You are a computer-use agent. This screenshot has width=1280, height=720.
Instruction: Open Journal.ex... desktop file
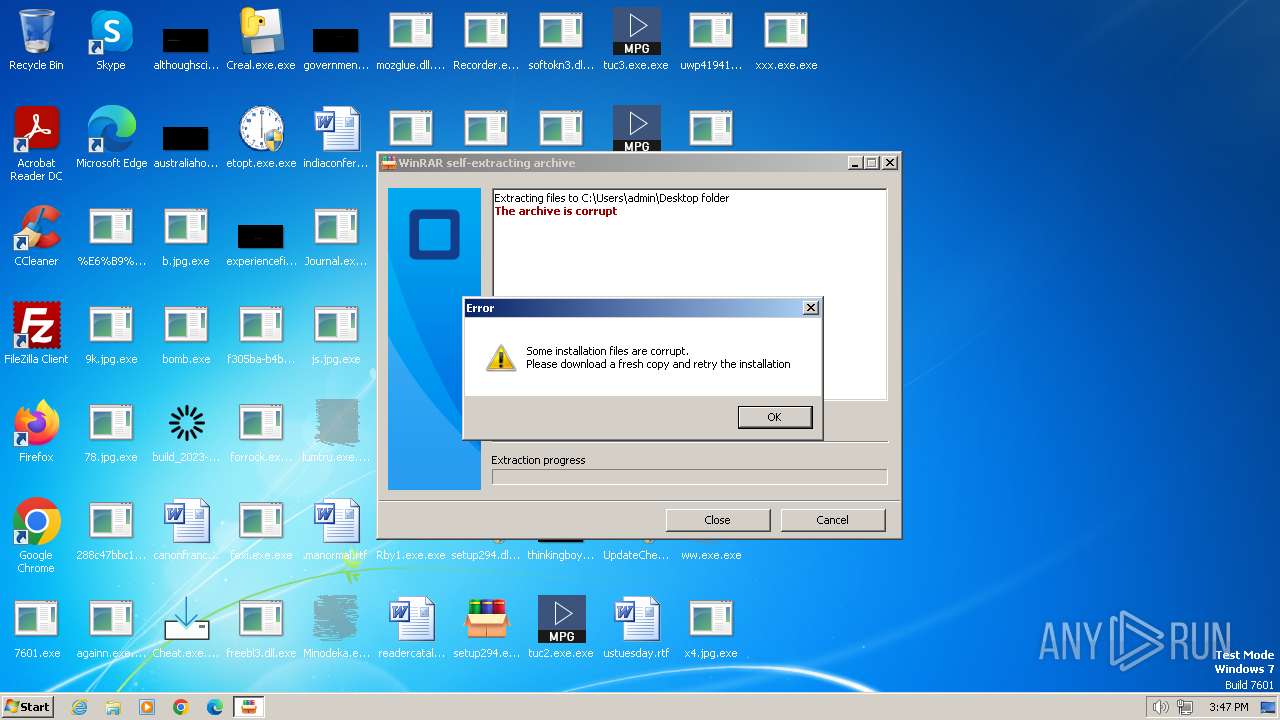tap(336, 236)
